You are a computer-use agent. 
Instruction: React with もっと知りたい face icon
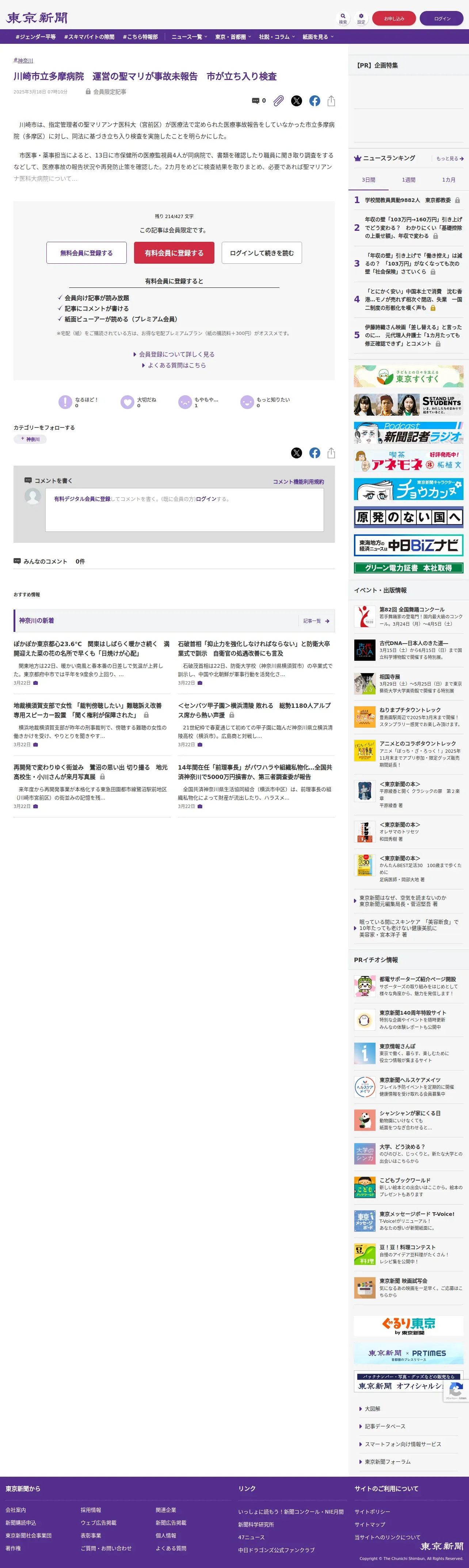[x=247, y=402]
